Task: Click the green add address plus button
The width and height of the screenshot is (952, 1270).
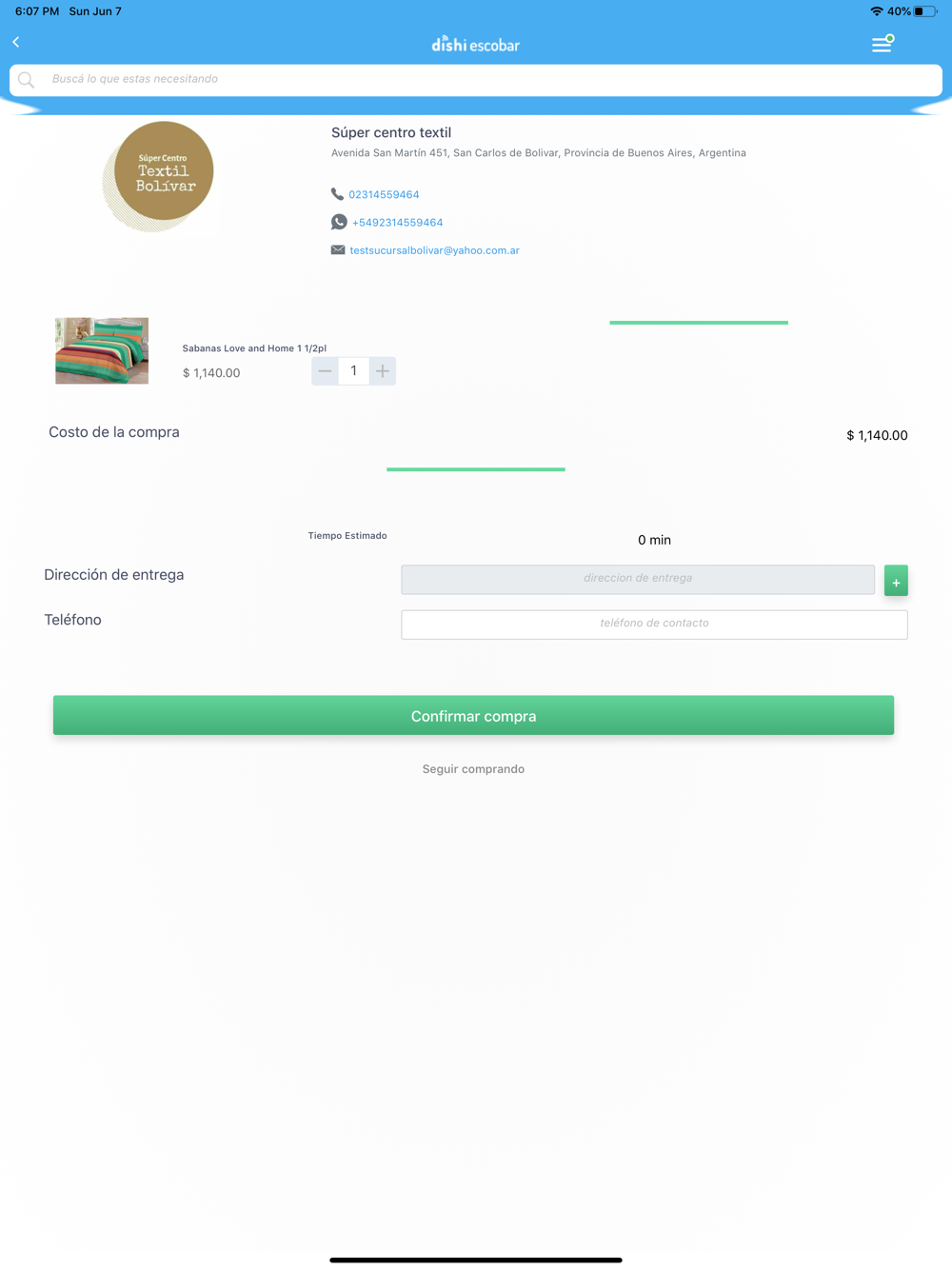Action: tap(896, 581)
